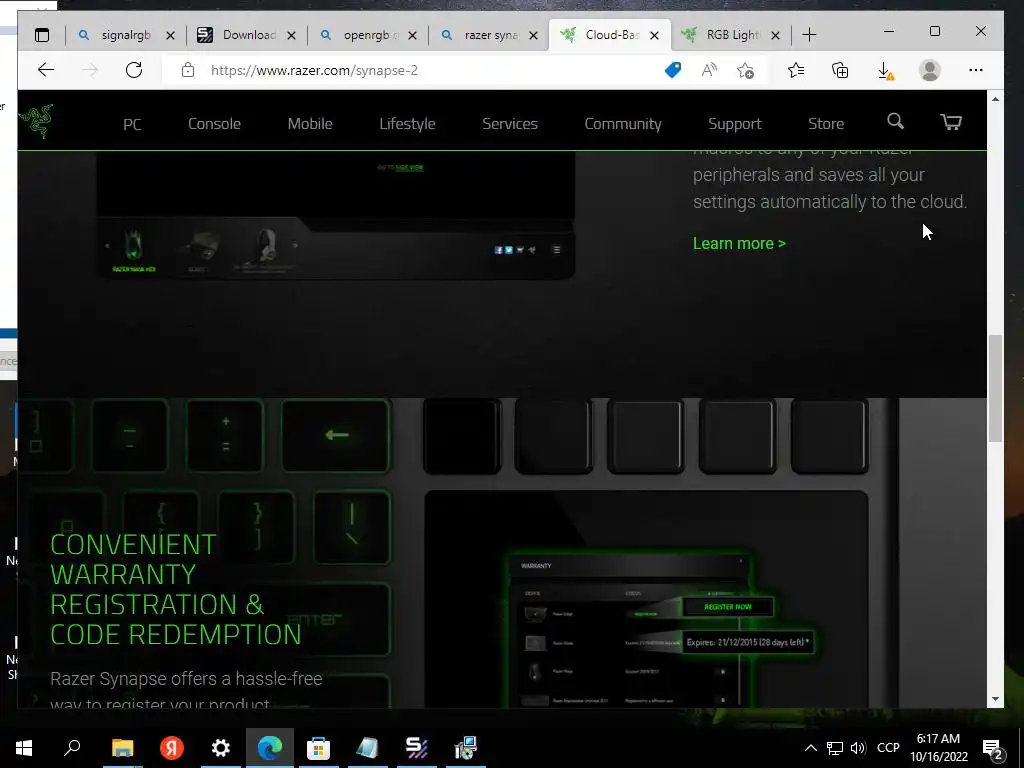Enable Read aloud in address bar
Viewport: 1024px width, 768px height.
tap(709, 70)
